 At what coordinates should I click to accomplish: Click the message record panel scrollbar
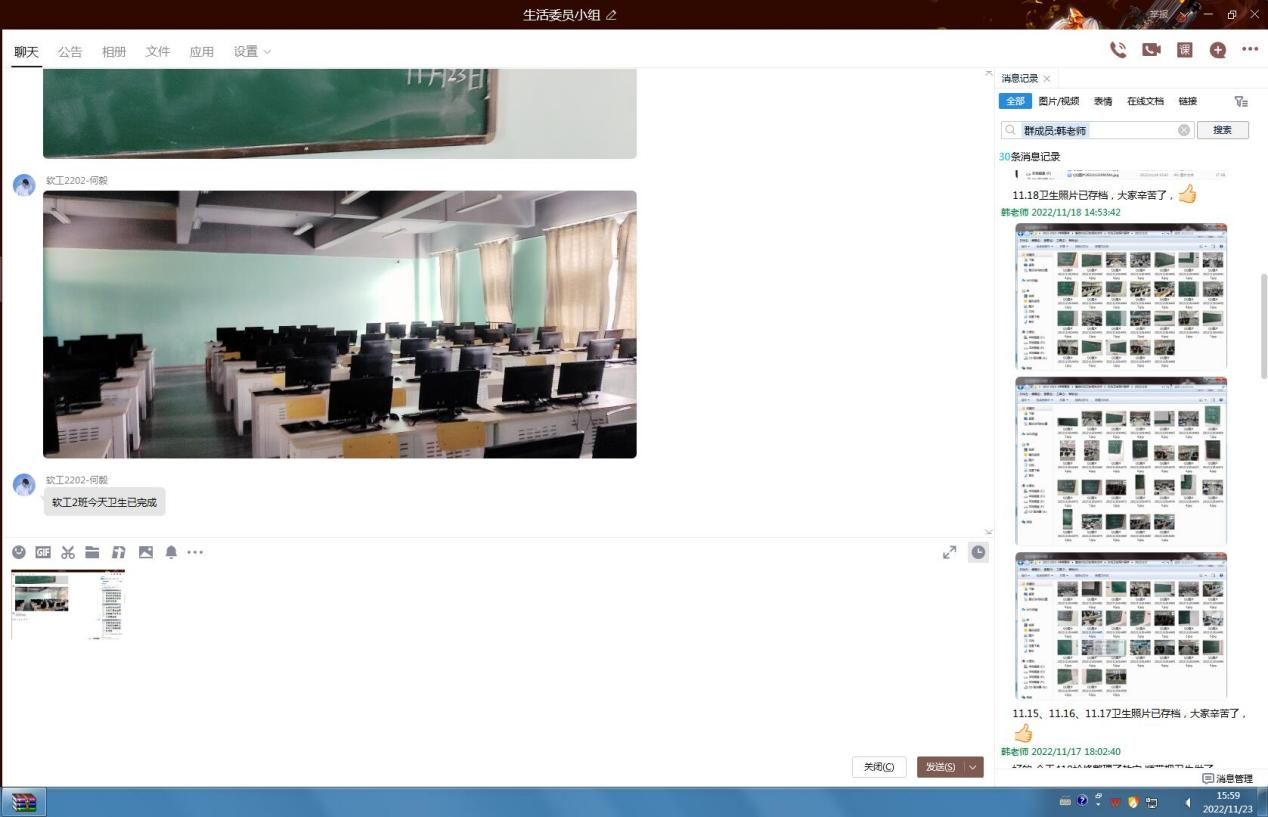point(1262,325)
